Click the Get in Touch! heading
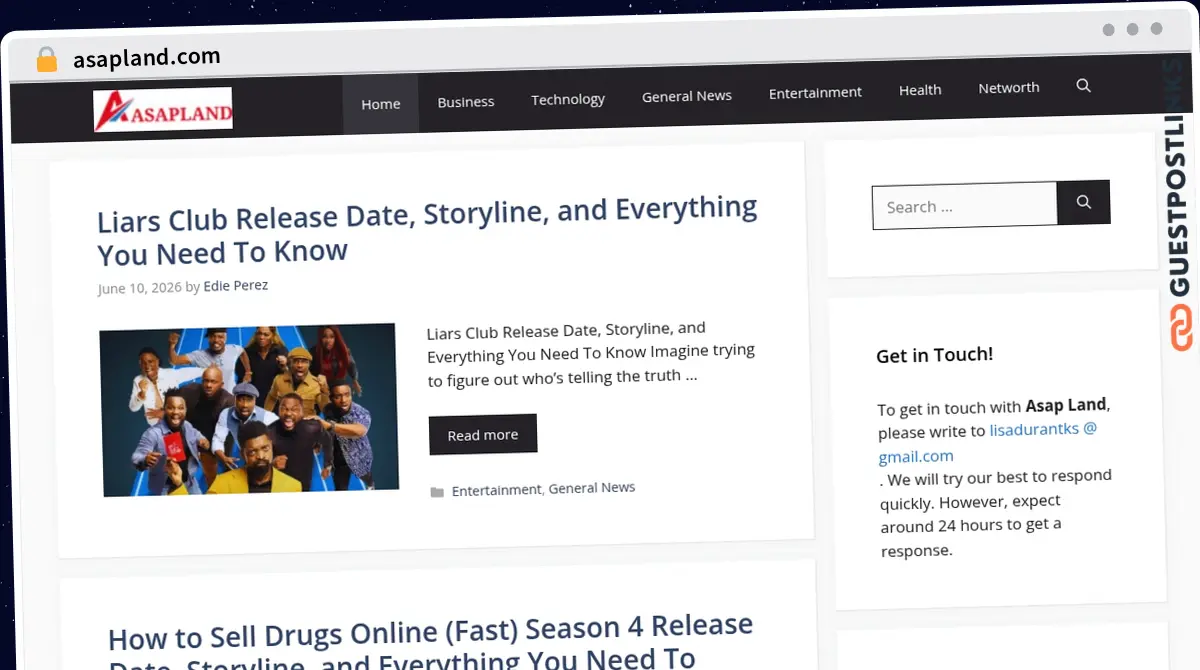This screenshot has width=1200, height=670. [935, 355]
